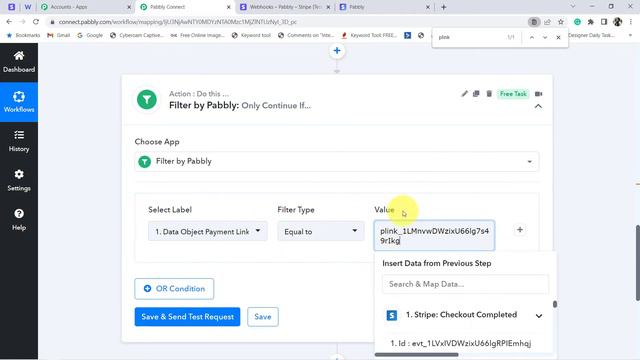Image resolution: width=640 pixels, height=360 pixels.
Task: Open Cyberoam Captive bookmark
Action: (x=137, y=36)
